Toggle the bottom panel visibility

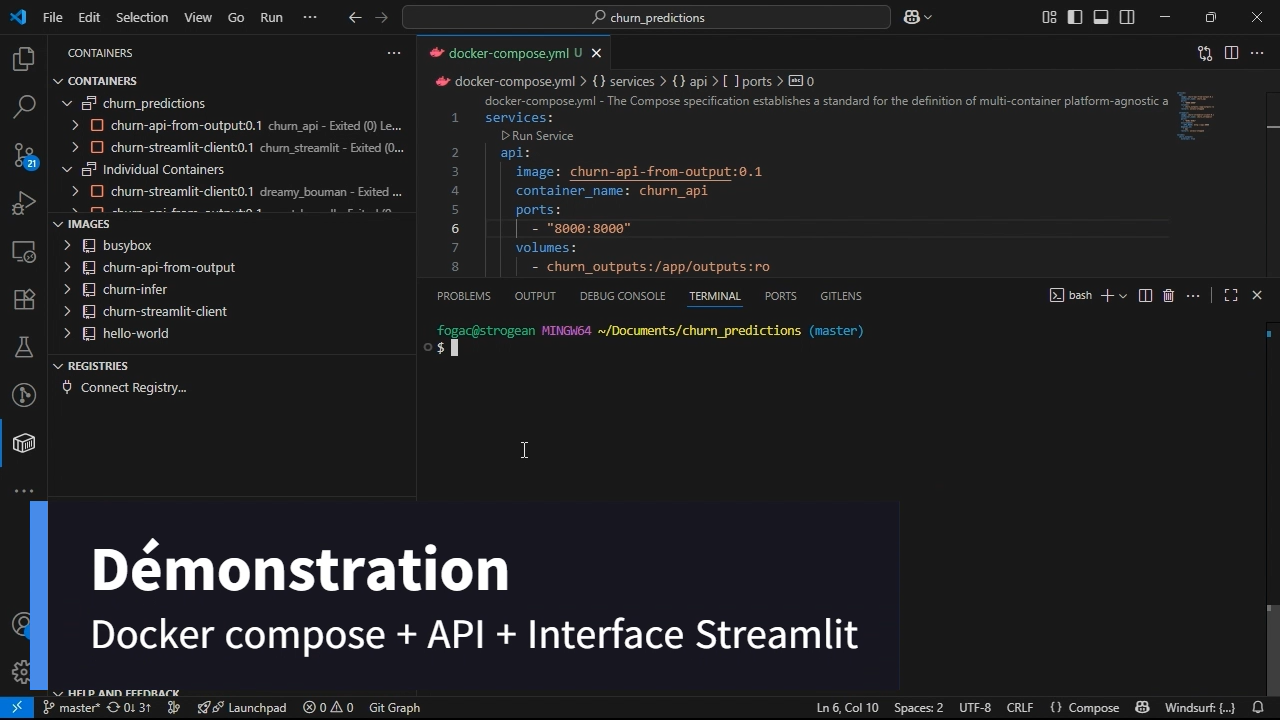pyautogui.click(x=1101, y=17)
